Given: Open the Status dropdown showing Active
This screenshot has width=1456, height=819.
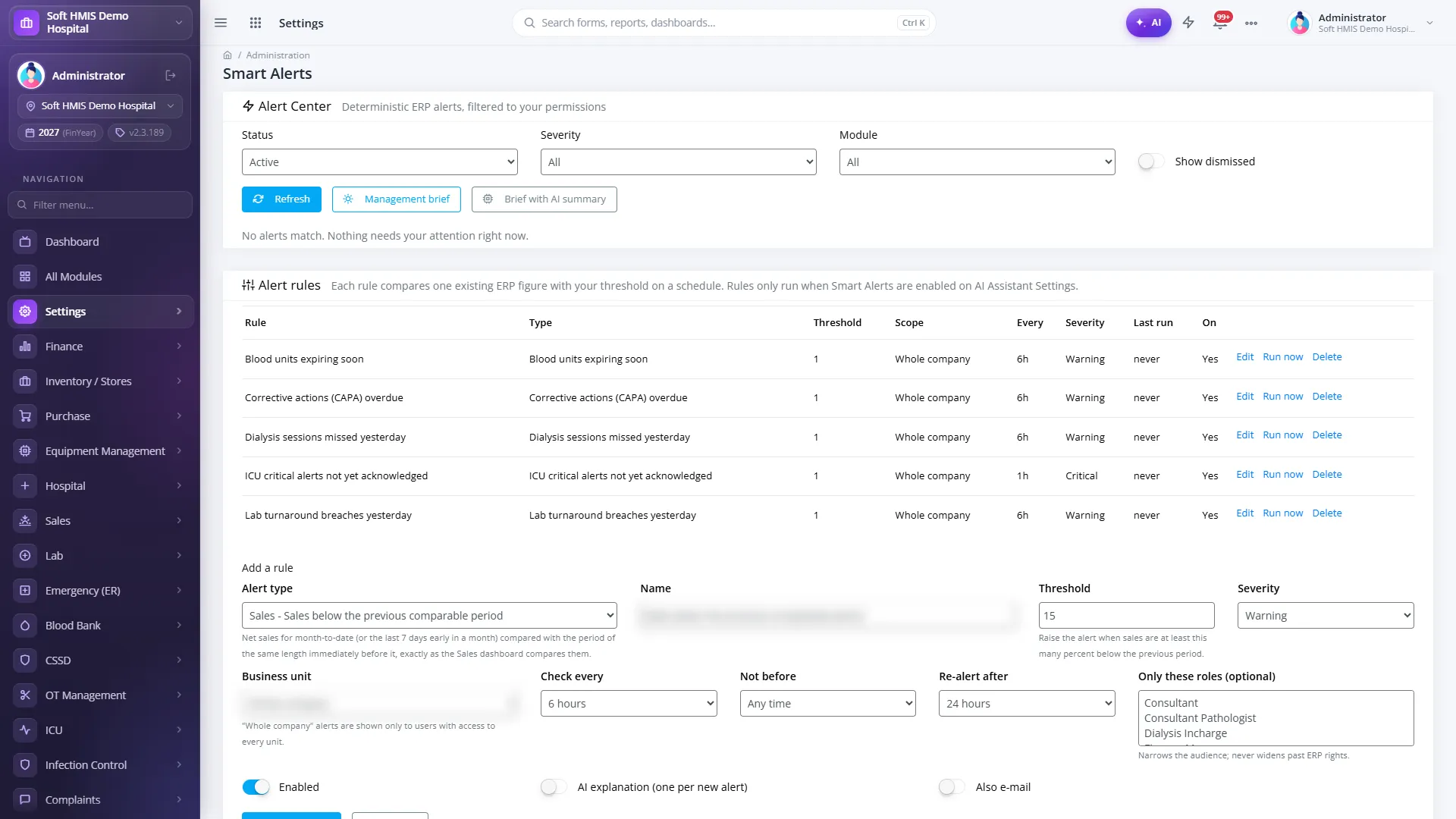Looking at the screenshot, I should (x=380, y=162).
